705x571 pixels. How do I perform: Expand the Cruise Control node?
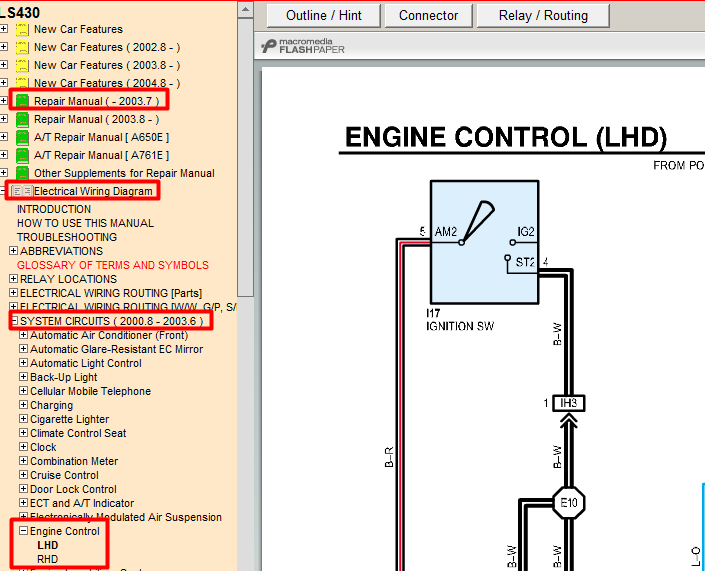click(x=23, y=474)
